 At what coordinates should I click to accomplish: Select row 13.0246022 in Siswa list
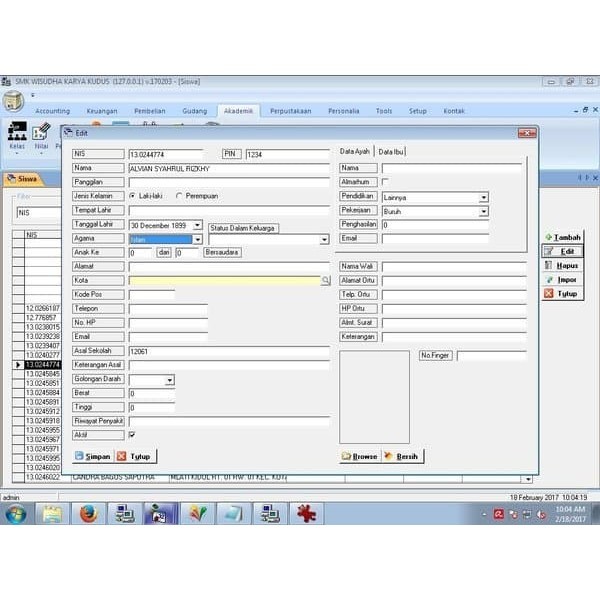pyautogui.click(x=43, y=477)
